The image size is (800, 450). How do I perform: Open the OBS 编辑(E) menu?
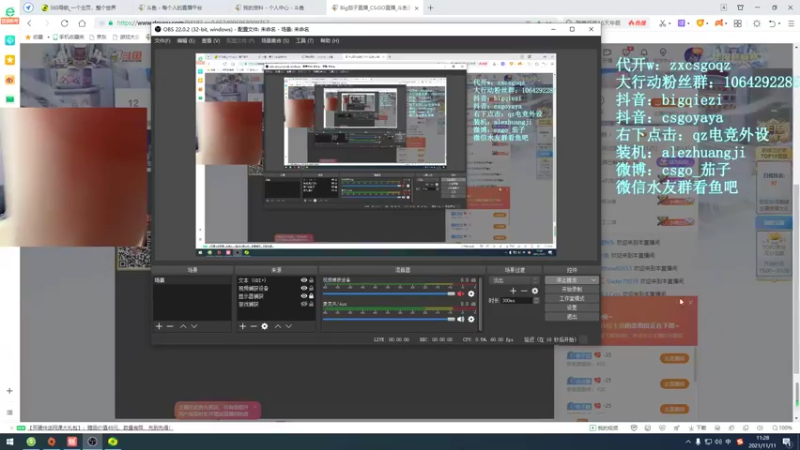(x=186, y=41)
